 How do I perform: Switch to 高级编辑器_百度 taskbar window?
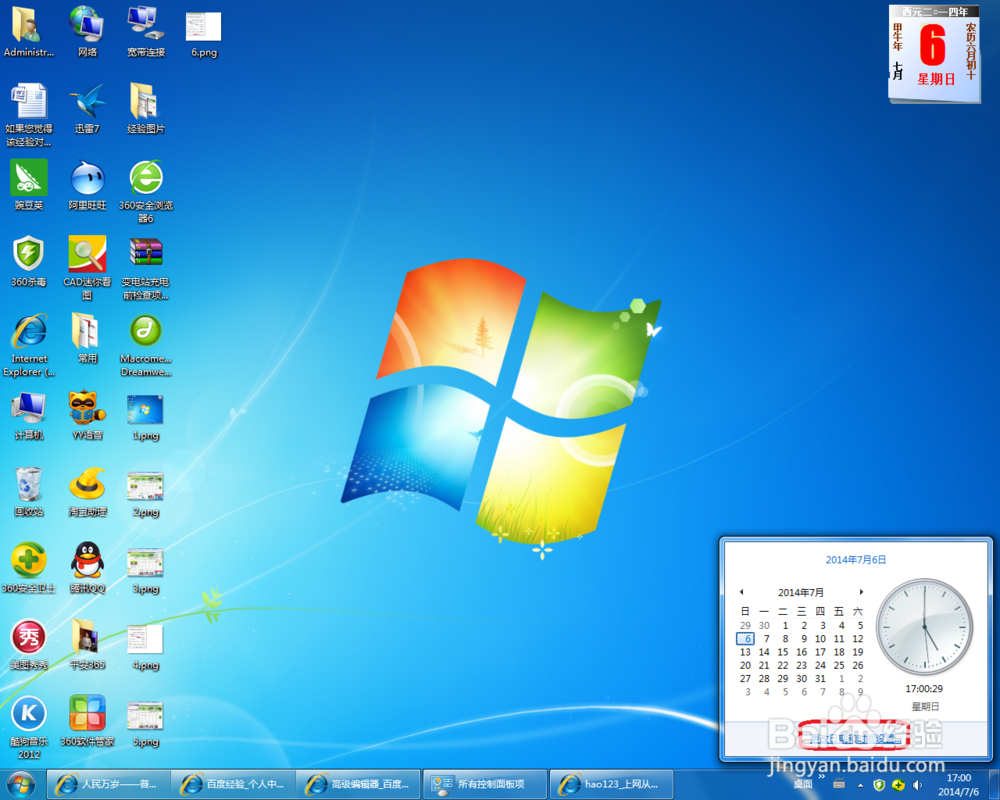(x=359, y=784)
